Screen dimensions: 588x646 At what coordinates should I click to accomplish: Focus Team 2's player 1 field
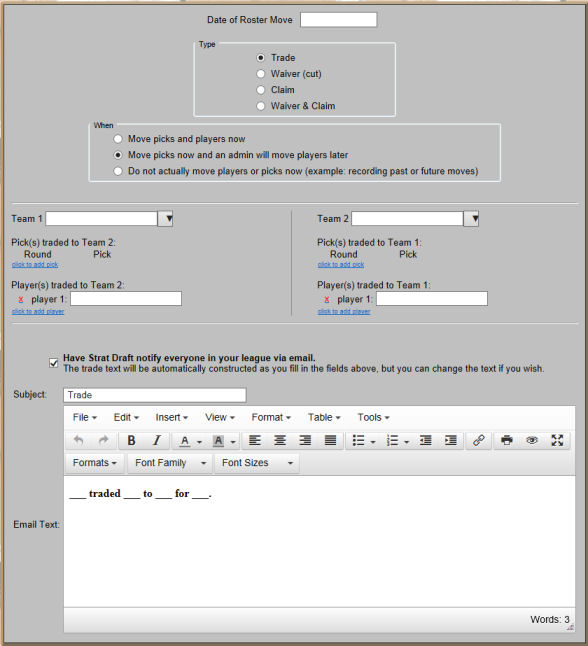(x=432, y=299)
